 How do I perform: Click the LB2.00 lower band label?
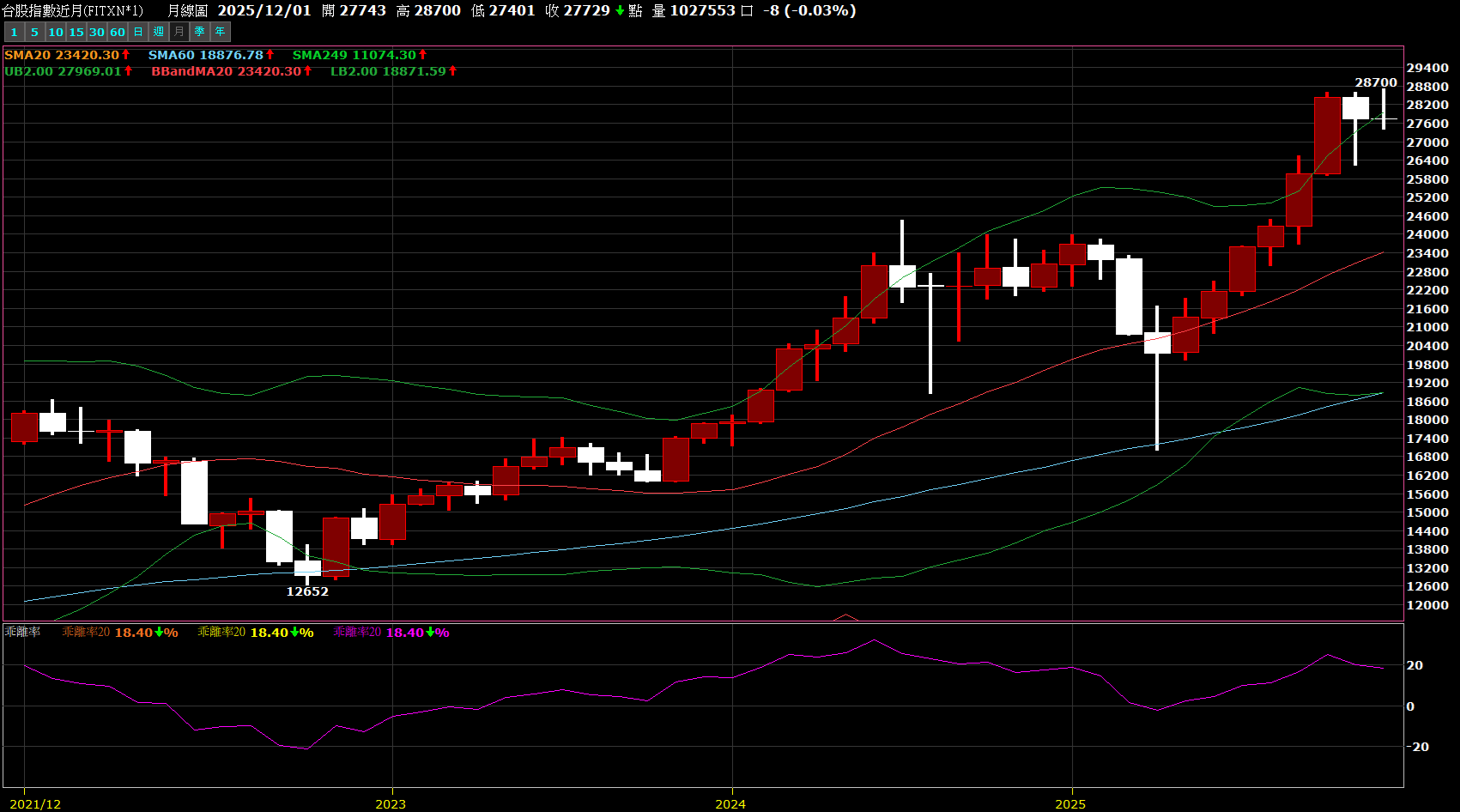tap(388, 71)
